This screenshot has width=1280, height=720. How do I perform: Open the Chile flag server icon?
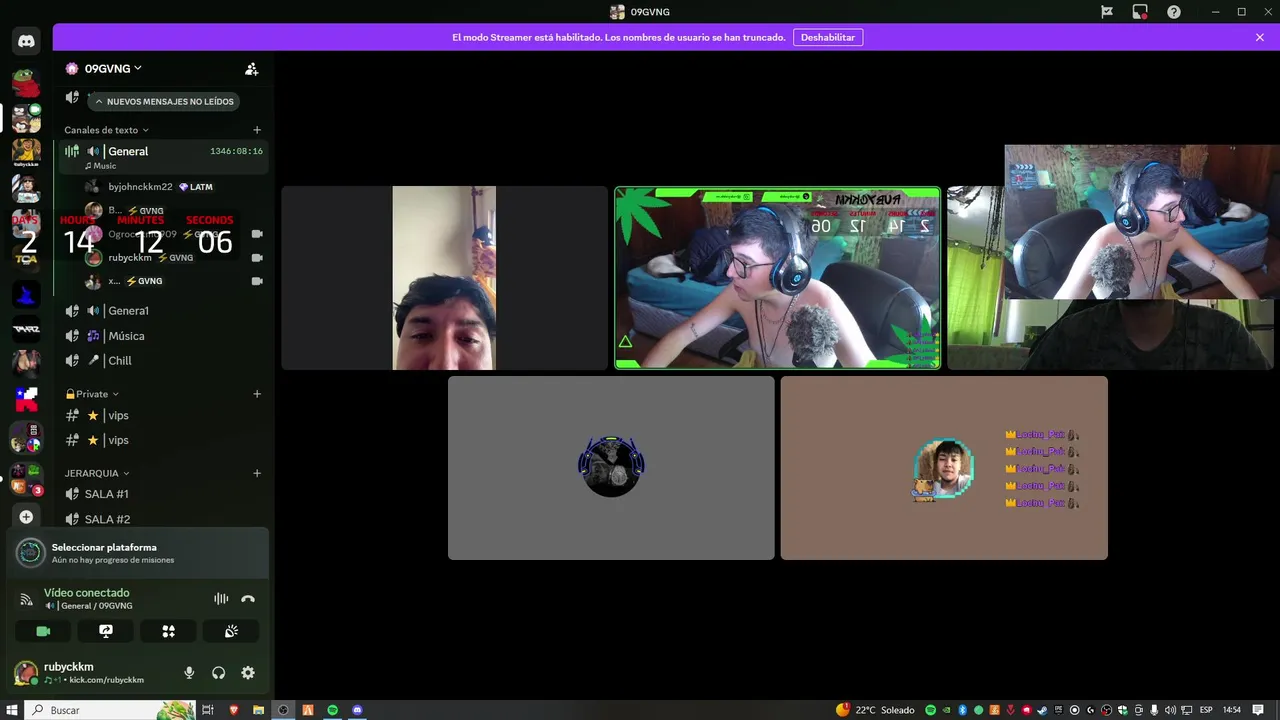26,400
